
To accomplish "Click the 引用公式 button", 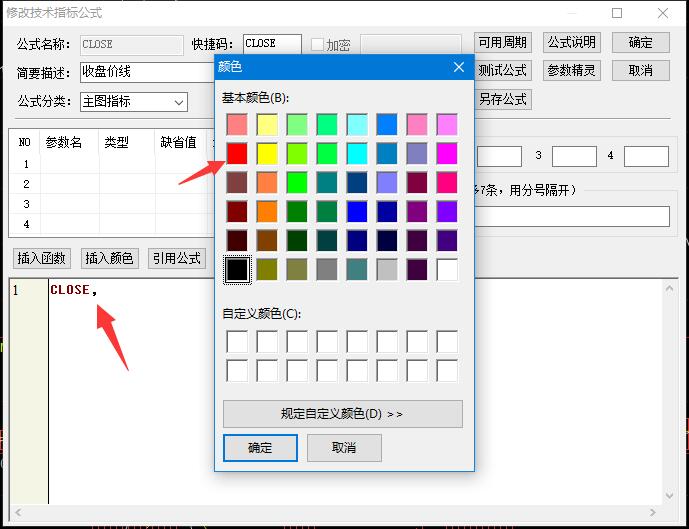I will (x=177, y=258).
